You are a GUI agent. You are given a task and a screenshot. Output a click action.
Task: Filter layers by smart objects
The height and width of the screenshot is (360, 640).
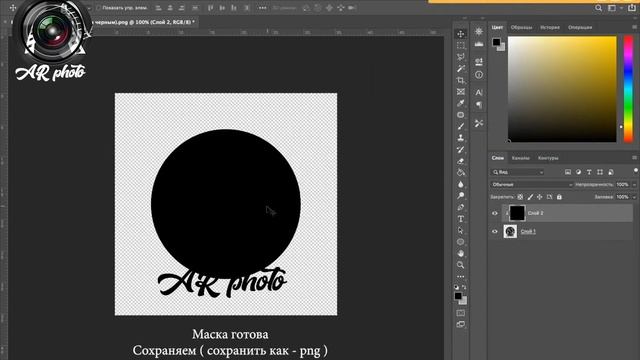(611, 172)
